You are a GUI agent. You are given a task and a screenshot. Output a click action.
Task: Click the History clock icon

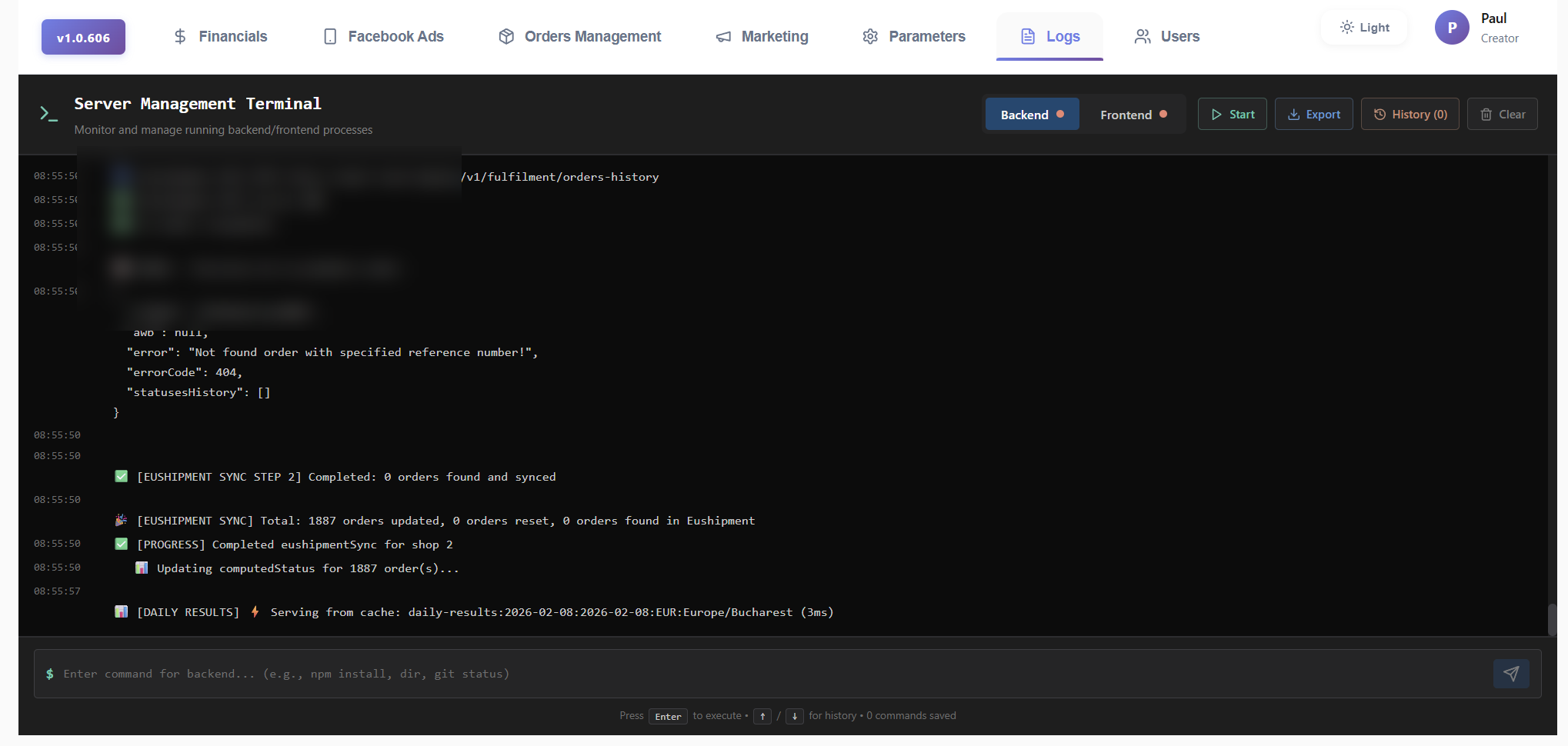coord(1379,114)
